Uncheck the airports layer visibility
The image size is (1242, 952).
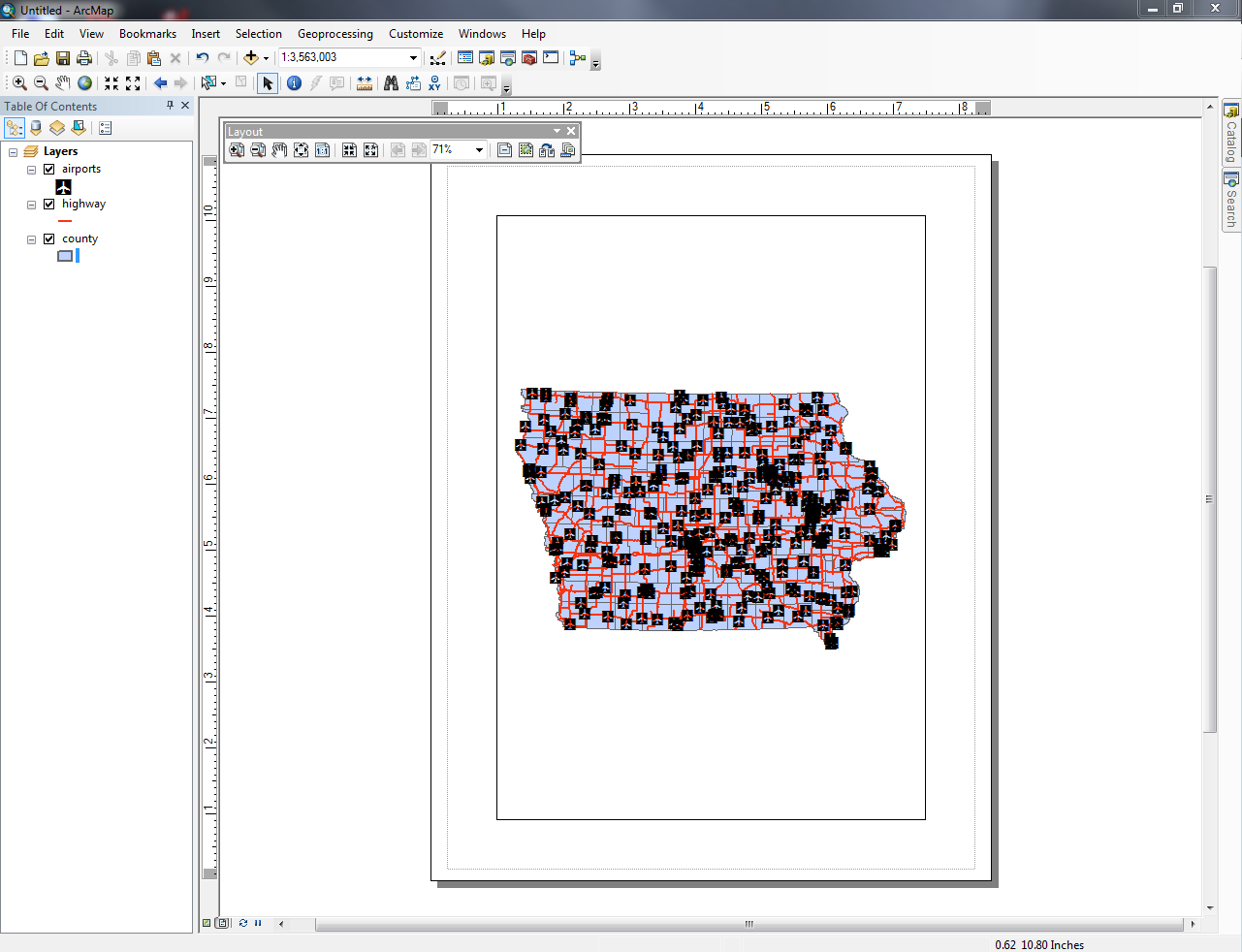[48, 169]
